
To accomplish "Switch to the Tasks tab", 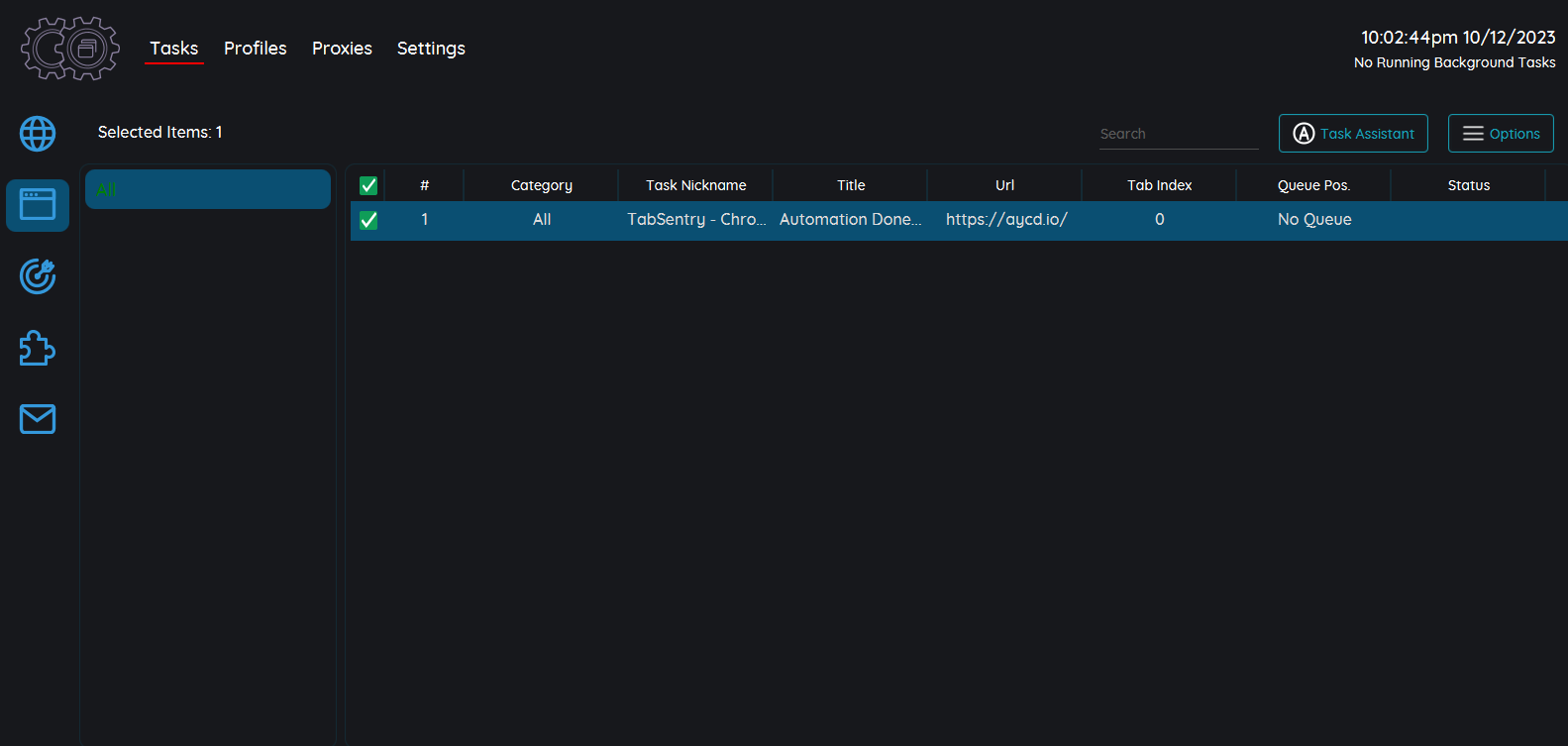I will tap(174, 49).
